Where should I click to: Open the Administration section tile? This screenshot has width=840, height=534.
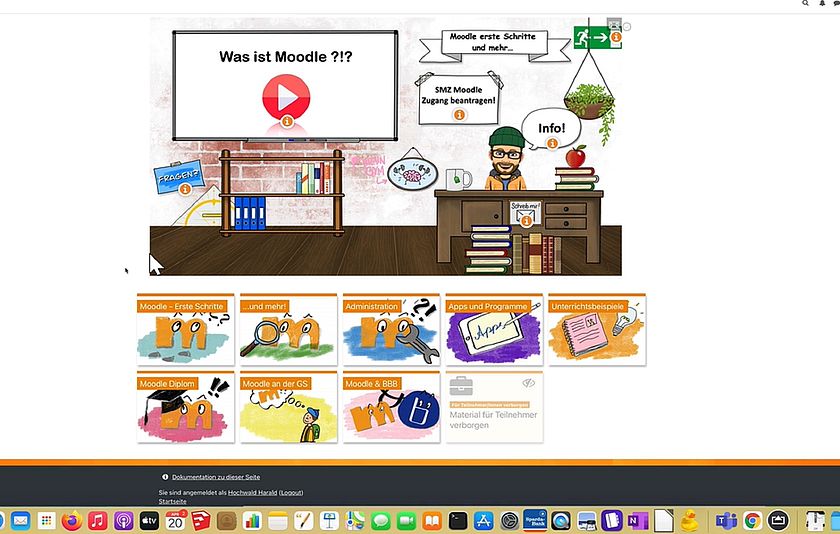[x=391, y=329]
